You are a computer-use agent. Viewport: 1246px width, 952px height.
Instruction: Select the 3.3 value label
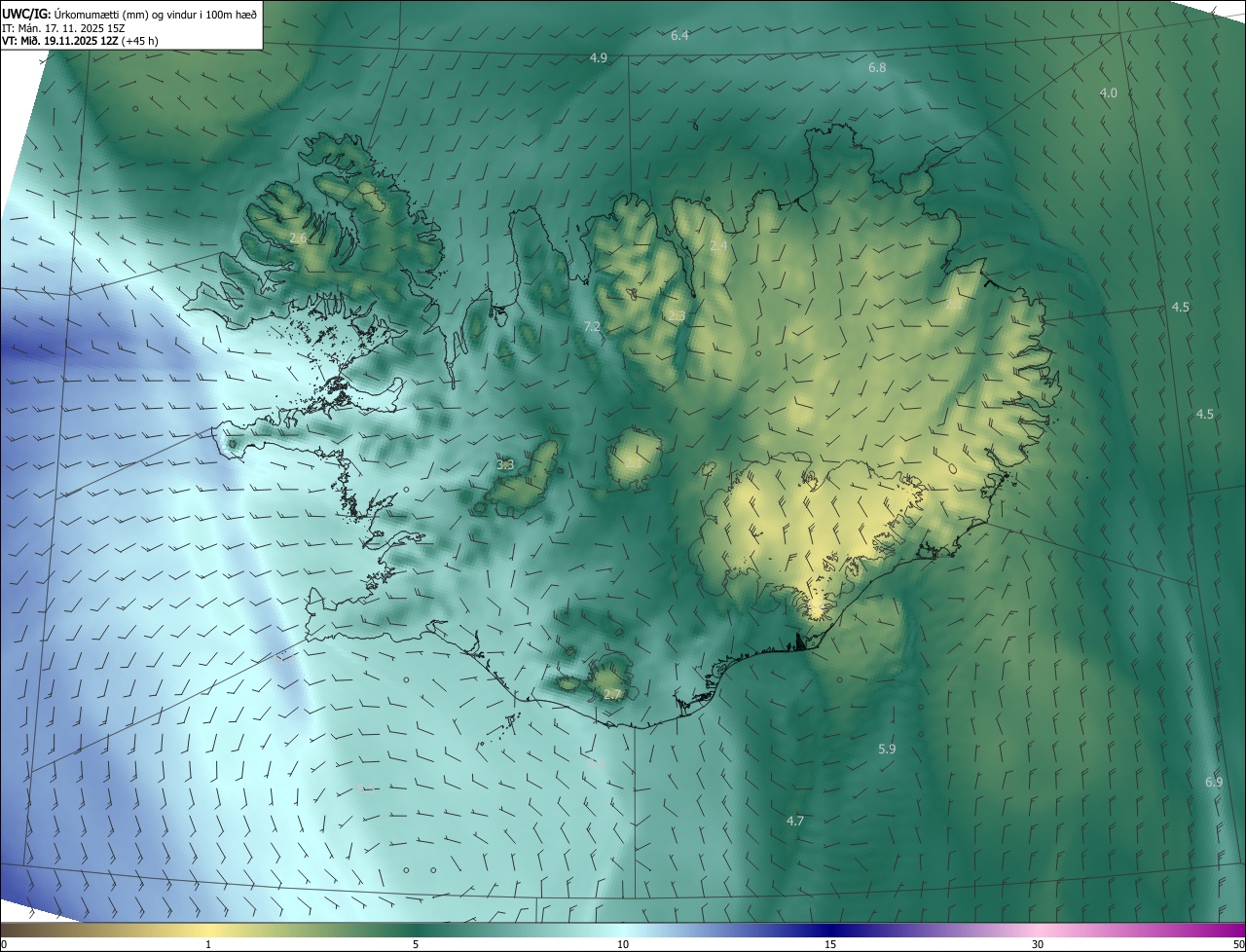click(x=505, y=465)
